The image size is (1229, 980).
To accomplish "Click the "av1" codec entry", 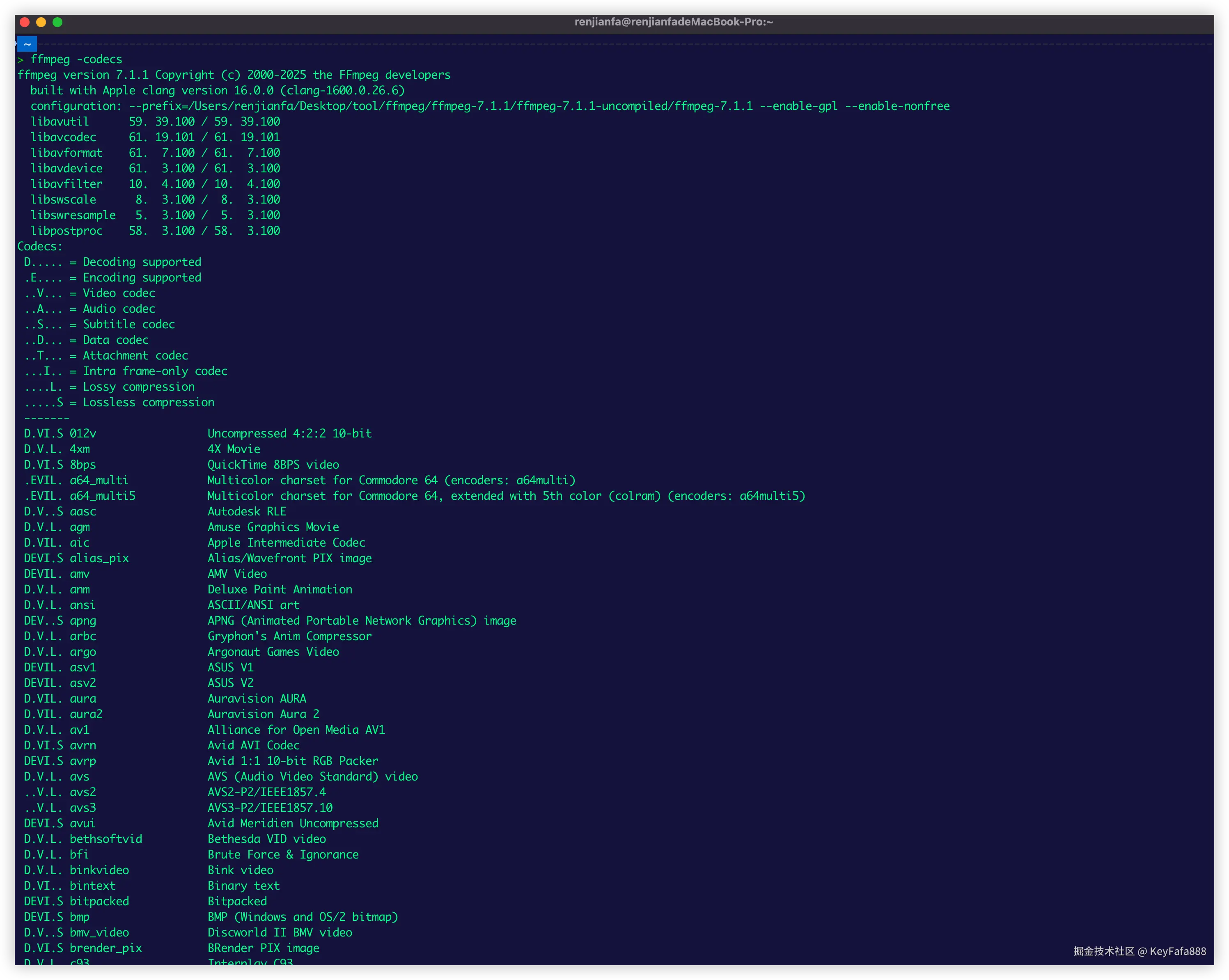I will click(x=79, y=729).
